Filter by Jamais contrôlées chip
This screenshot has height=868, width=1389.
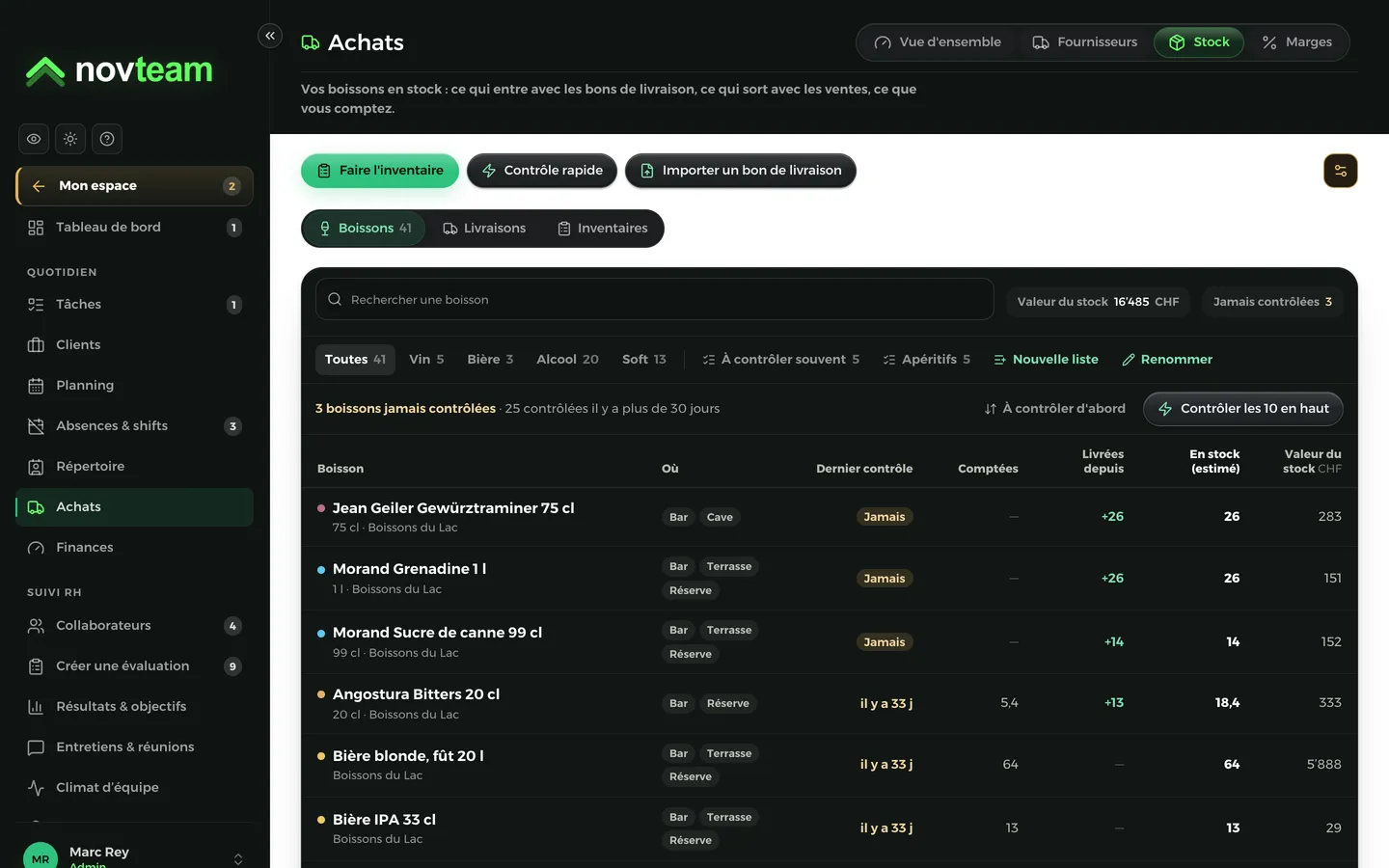1272,302
